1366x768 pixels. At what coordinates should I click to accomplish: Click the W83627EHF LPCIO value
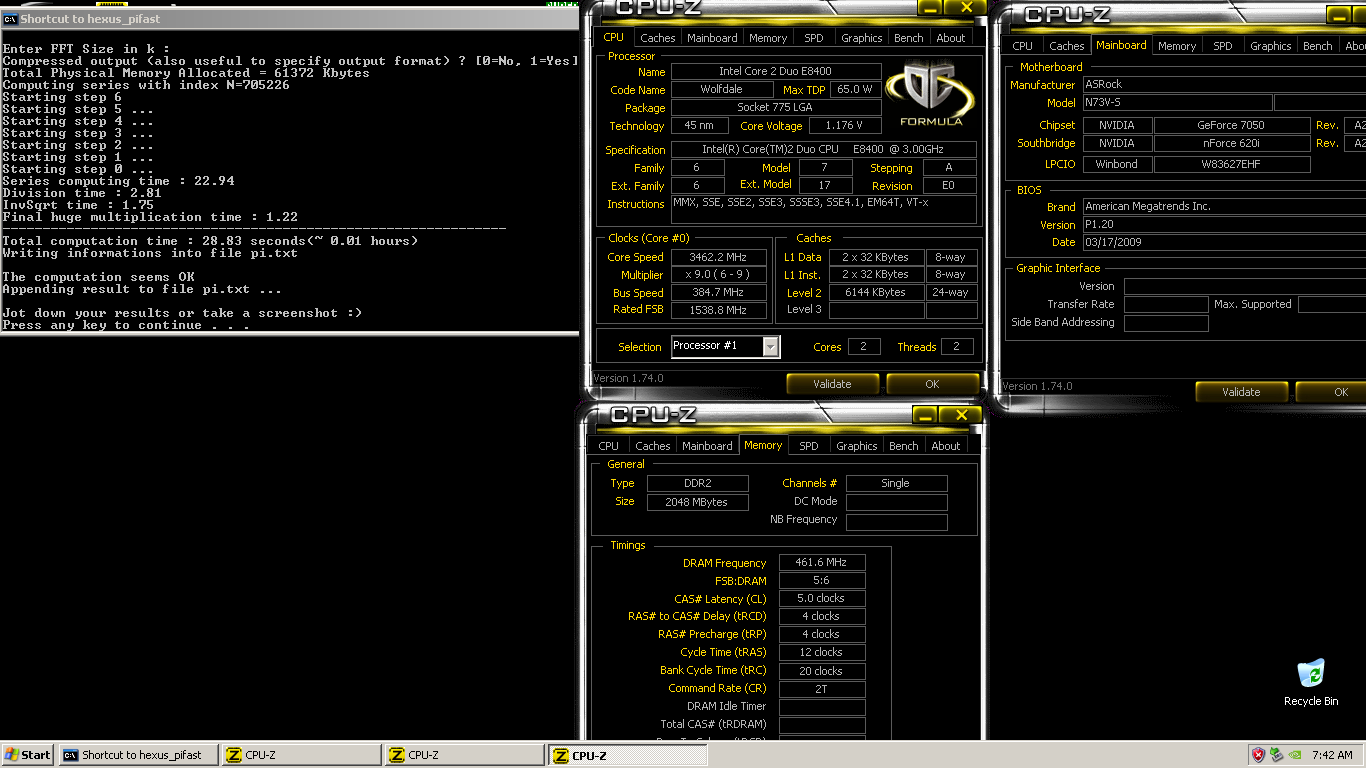(1232, 164)
